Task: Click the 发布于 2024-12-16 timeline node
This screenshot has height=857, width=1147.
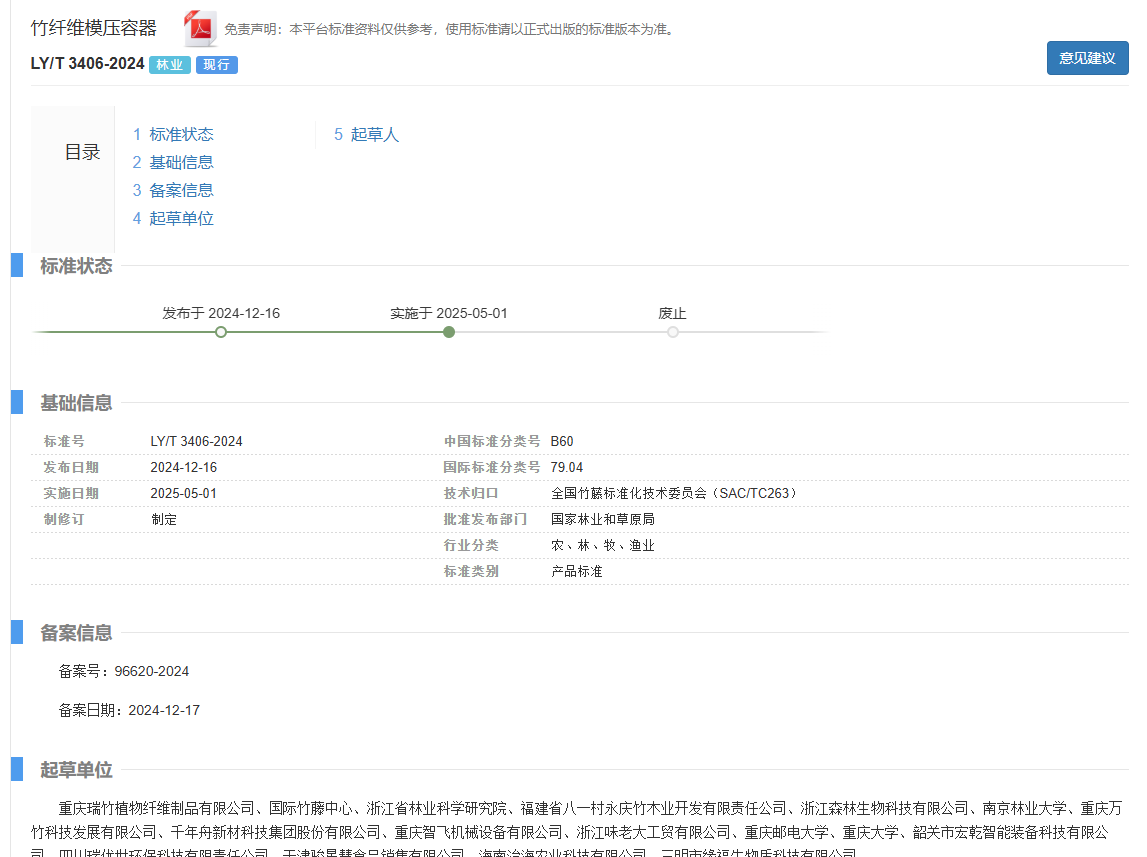Action: click(x=221, y=332)
